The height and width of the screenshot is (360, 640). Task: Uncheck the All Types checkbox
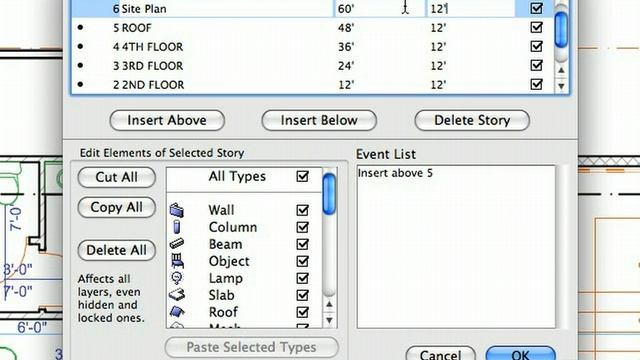(302, 176)
